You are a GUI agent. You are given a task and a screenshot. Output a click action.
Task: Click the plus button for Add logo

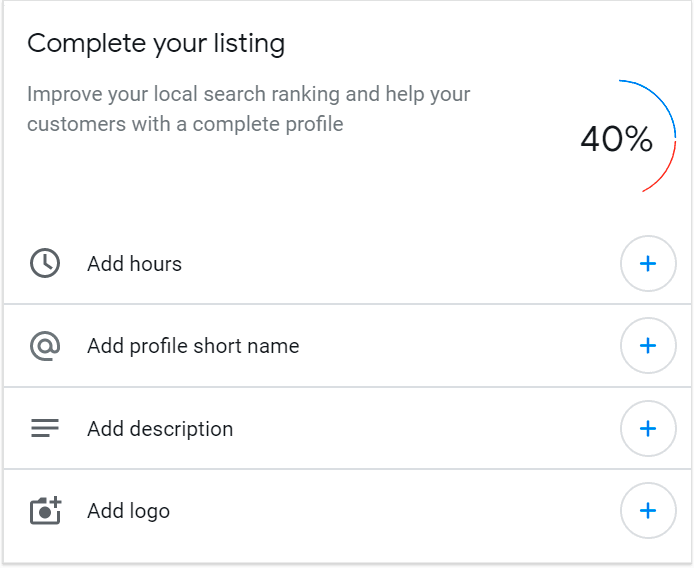[648, 510]
